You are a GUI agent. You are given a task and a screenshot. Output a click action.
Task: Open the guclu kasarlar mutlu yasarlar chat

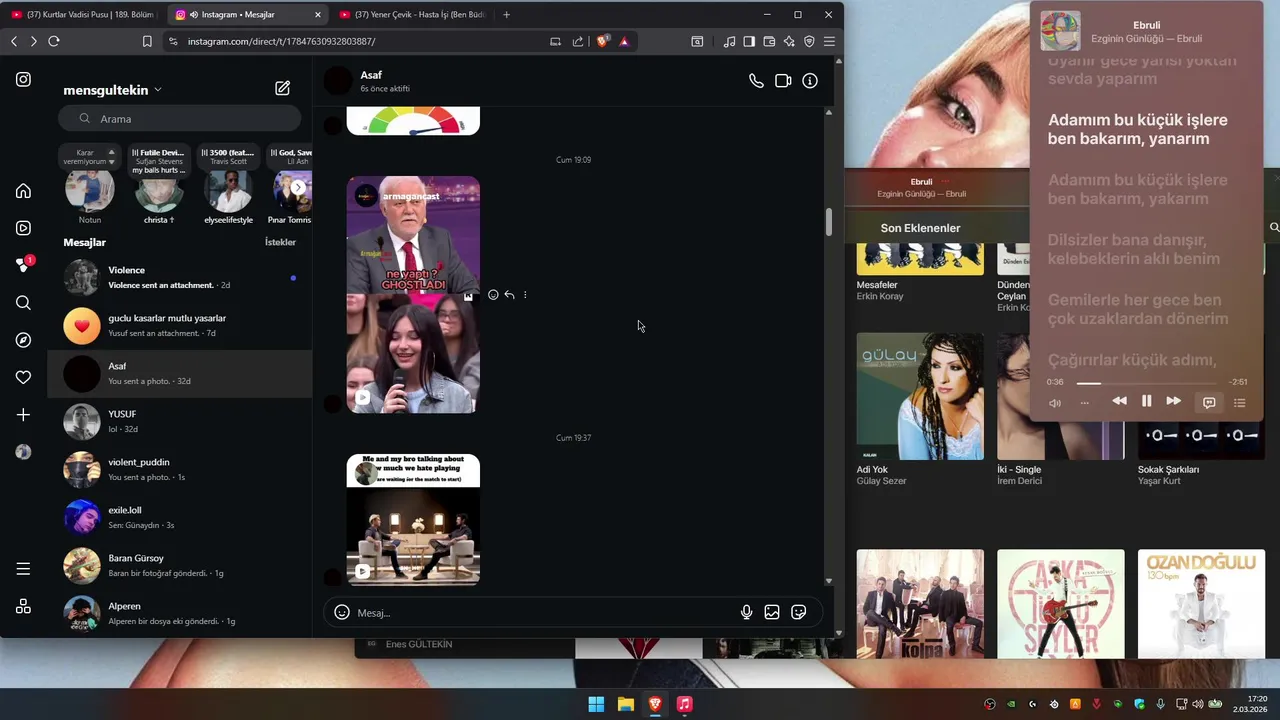pos(180,325)
